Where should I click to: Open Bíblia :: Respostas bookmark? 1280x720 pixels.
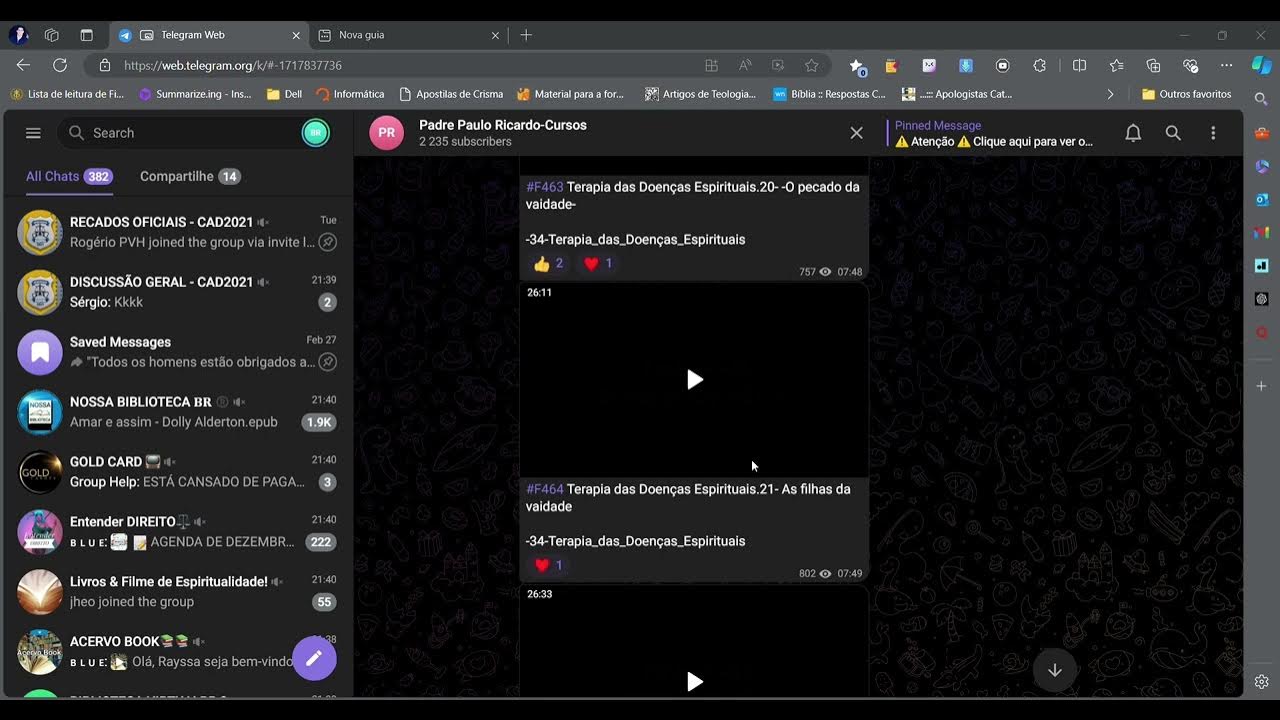[x=830, y=94]
